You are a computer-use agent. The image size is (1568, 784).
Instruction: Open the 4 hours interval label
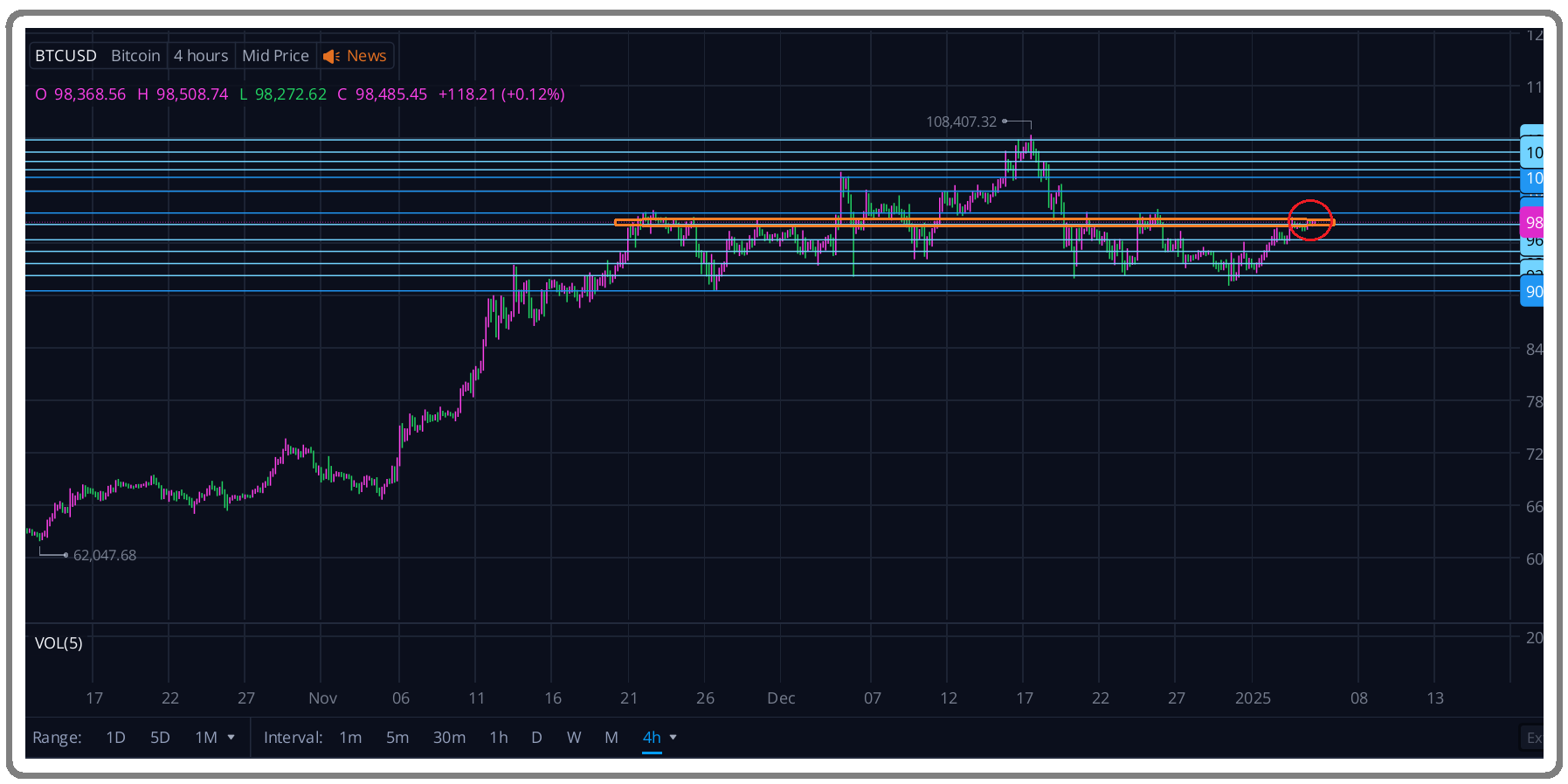click(201, 56)
